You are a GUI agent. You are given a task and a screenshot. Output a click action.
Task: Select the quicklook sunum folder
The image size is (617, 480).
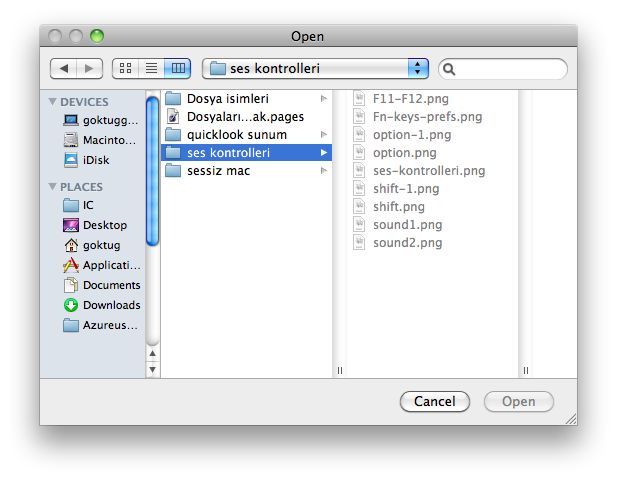236,135
